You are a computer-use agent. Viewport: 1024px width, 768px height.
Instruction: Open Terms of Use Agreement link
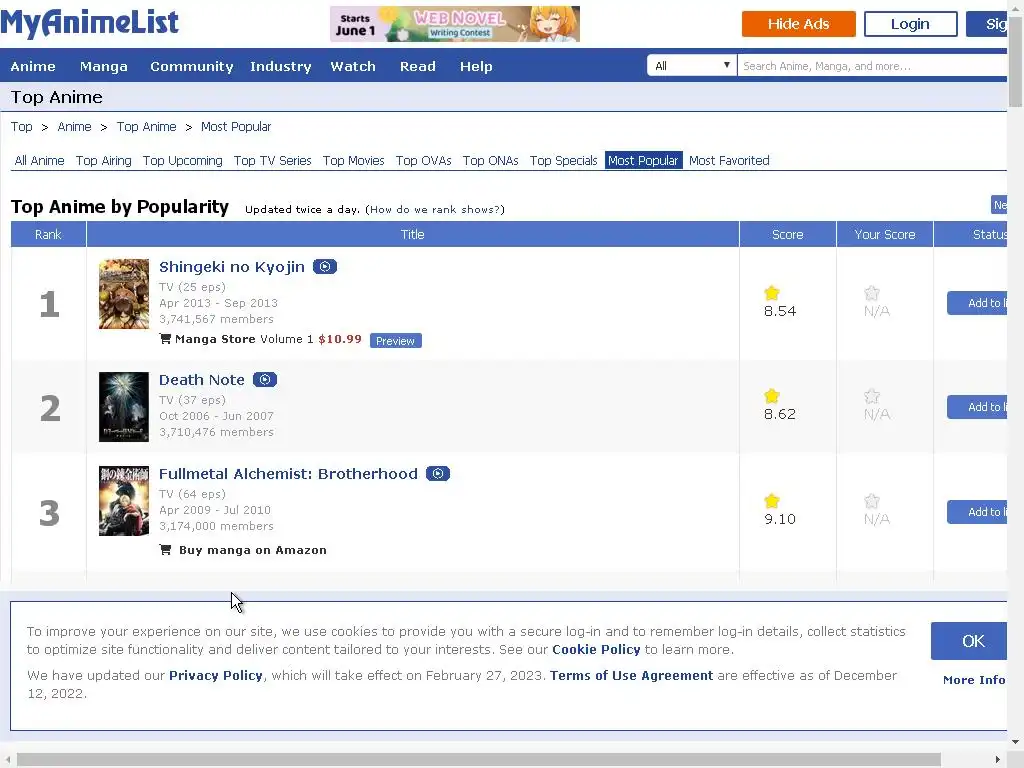[x=632, y=676]
